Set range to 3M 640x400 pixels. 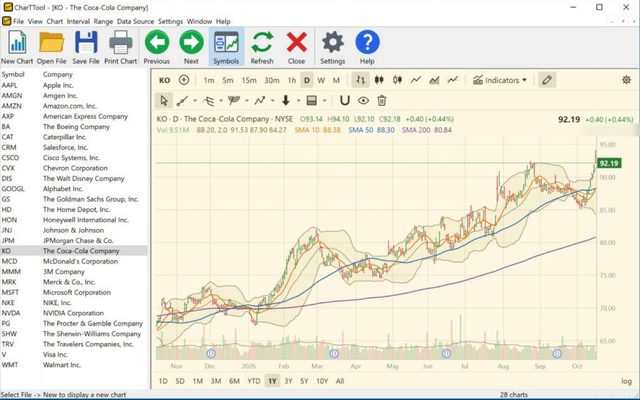pos(216,381)
